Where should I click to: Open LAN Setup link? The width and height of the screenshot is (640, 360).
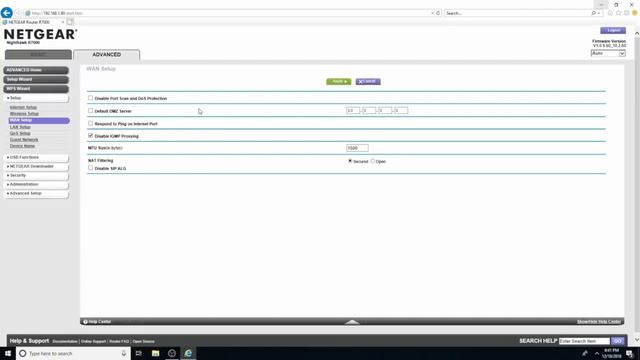pos(20,127)
